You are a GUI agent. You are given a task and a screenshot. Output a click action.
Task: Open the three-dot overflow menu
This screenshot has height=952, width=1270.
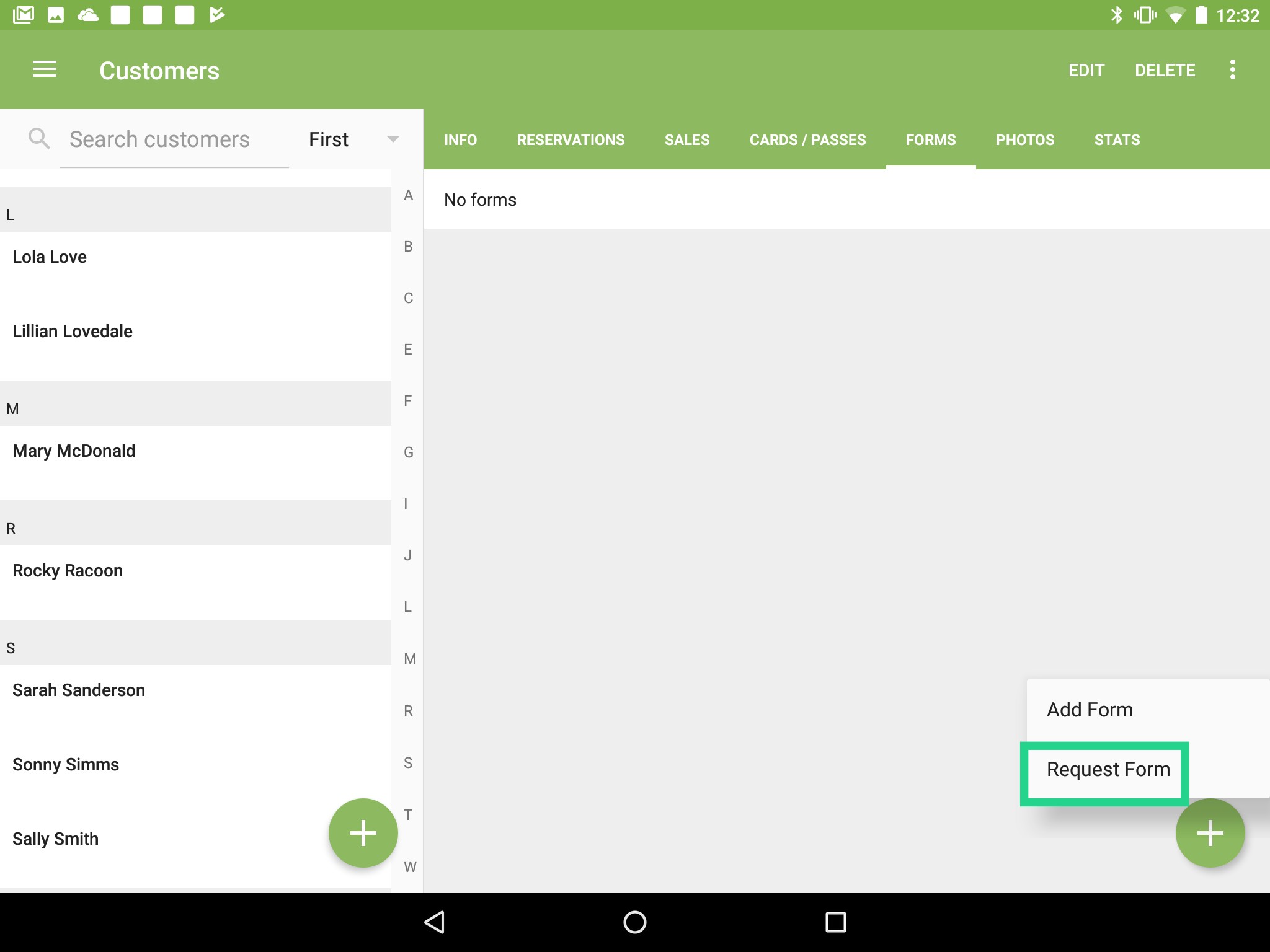[x=1232, y=69]
